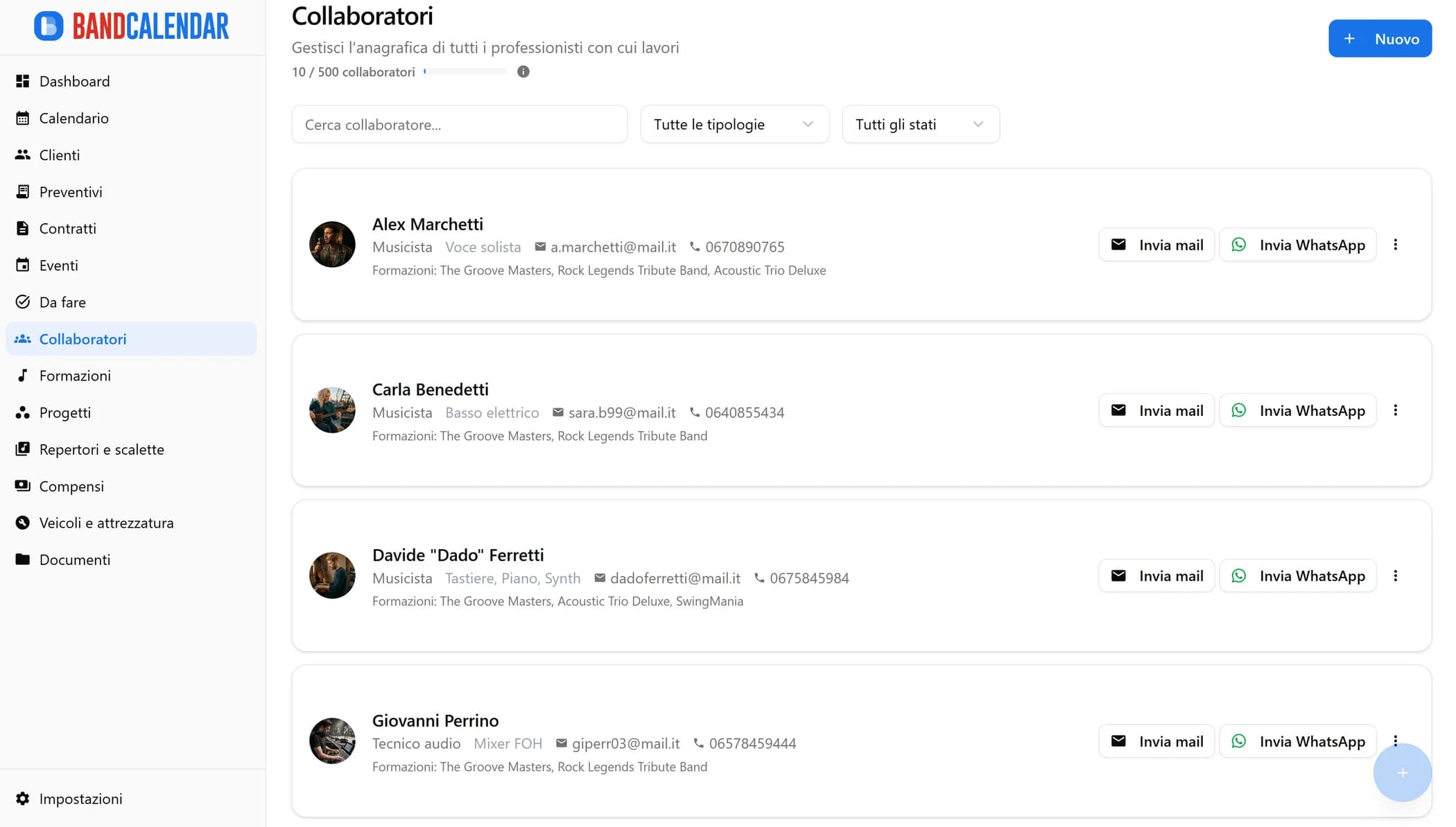The image size is (1456, 827).
Task: Open the three-dot menu for Giovanni Perrino
Action: [x=1396, y=740]
